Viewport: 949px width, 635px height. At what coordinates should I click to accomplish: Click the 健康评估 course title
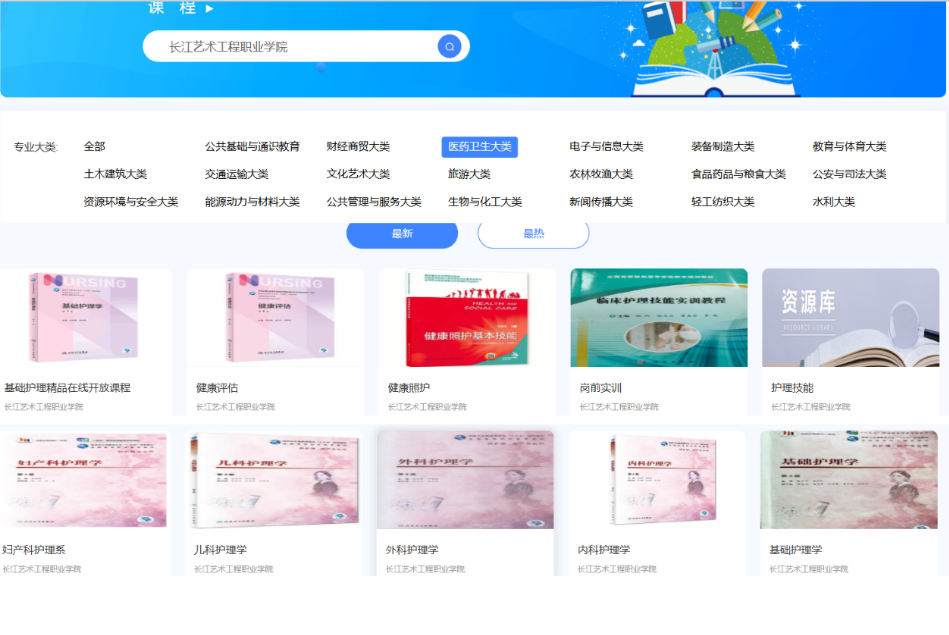(217, 388)
